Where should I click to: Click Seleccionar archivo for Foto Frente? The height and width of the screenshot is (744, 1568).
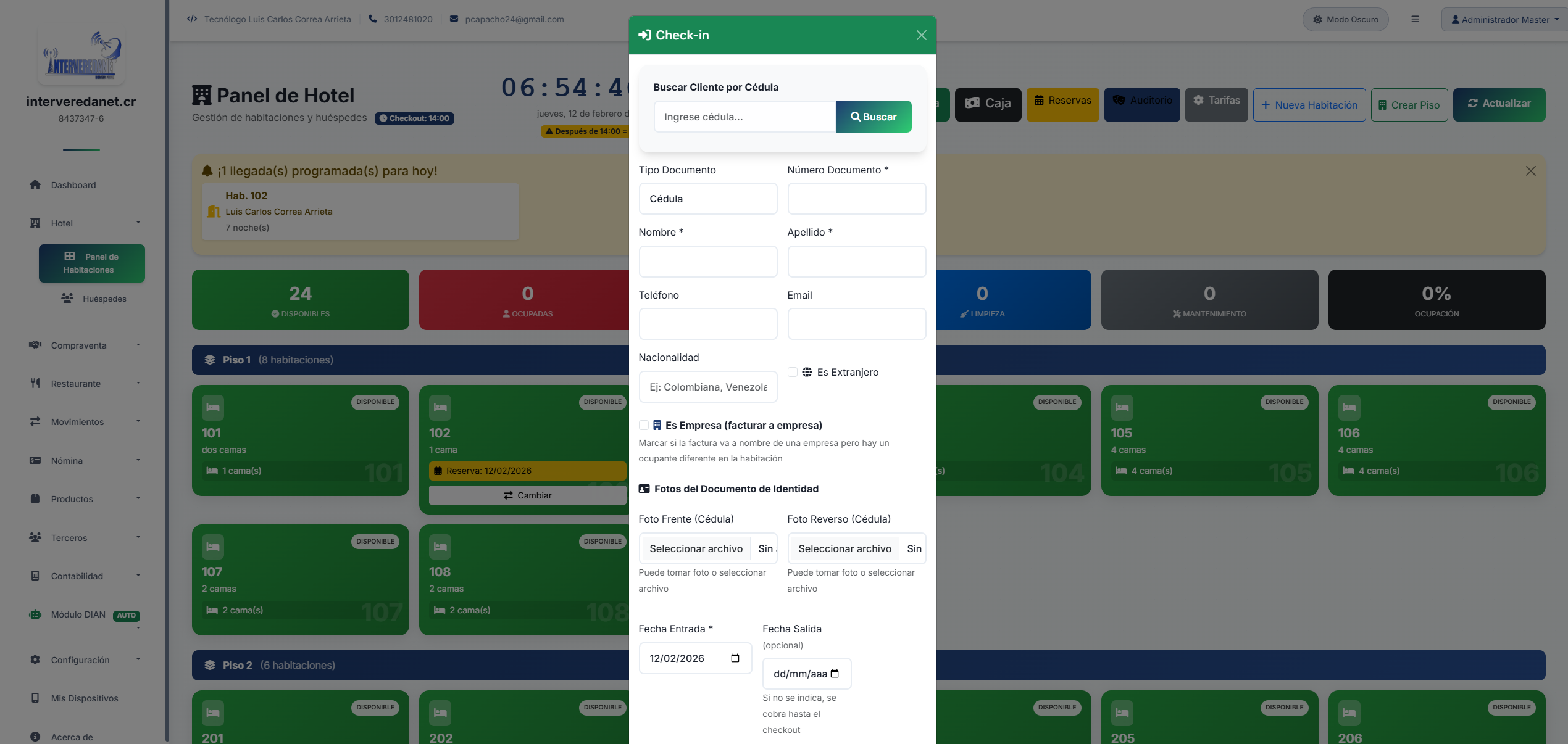tap(696, 548)
